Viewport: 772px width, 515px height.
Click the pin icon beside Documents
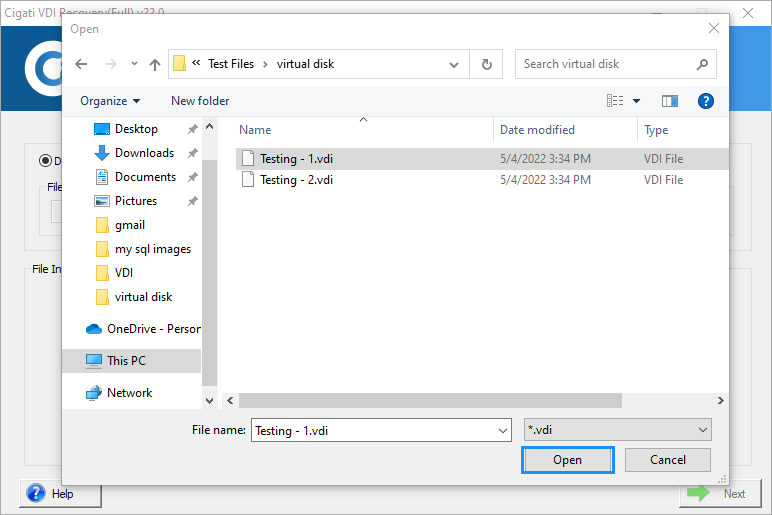193,177
